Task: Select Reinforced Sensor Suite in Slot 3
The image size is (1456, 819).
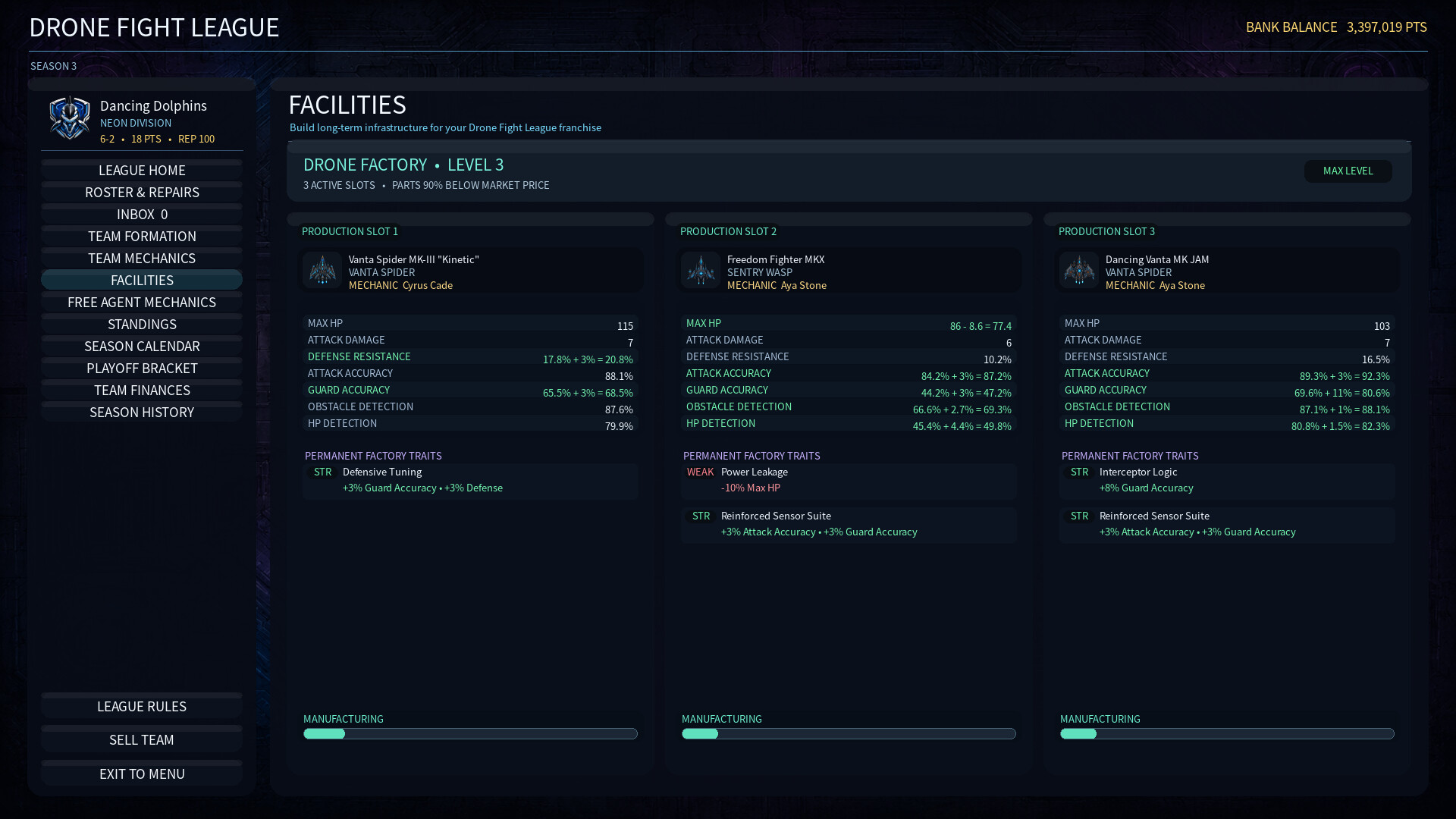Action: click(x=1227, y=524)
